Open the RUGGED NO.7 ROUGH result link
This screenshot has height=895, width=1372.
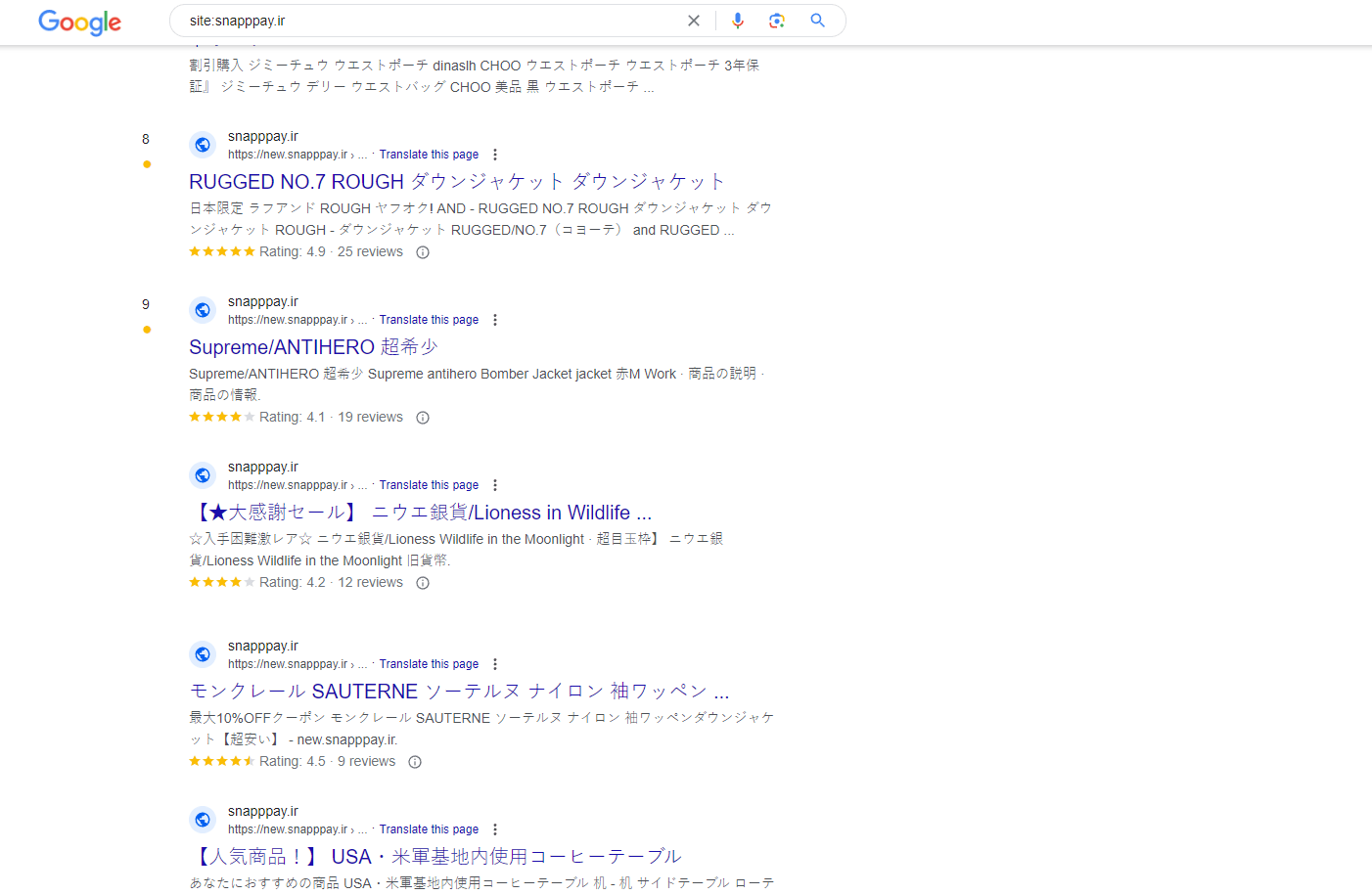456,182
